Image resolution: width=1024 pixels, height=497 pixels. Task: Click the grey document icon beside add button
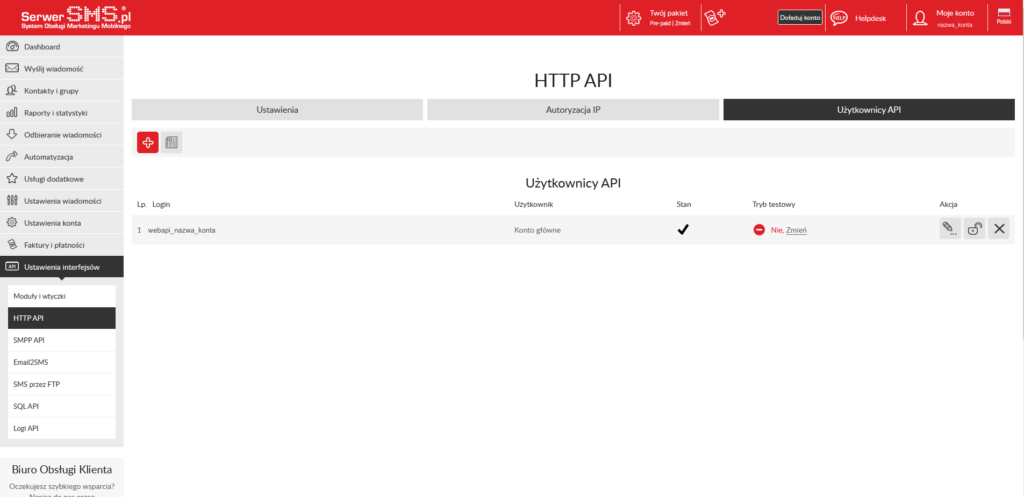(172, 143)
